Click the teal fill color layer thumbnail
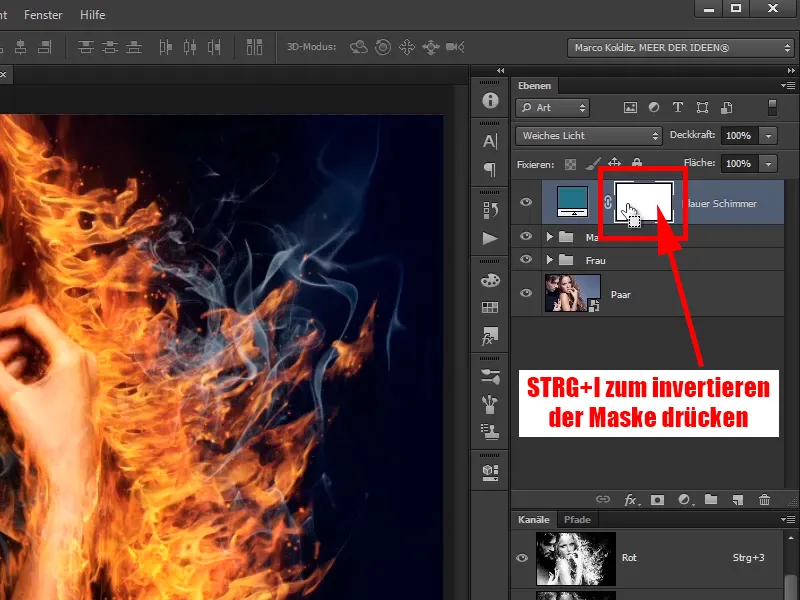Image resolution: width=800 pixels, height=600 pixels. pos(572,202)
